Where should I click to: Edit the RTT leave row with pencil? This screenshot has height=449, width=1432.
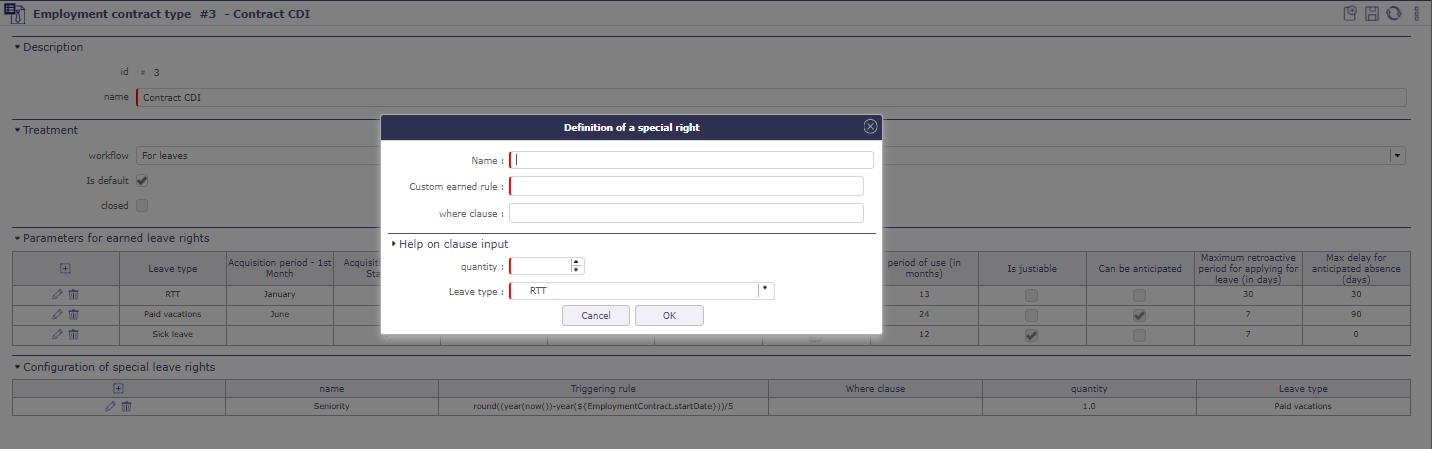click(x=57, y=294)
